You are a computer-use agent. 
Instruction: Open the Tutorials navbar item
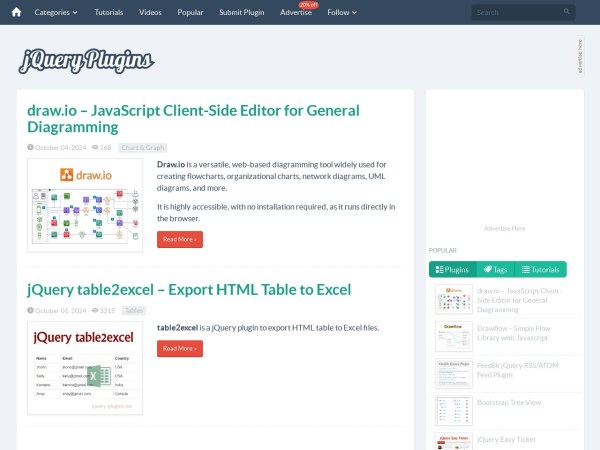click(109, 12)
